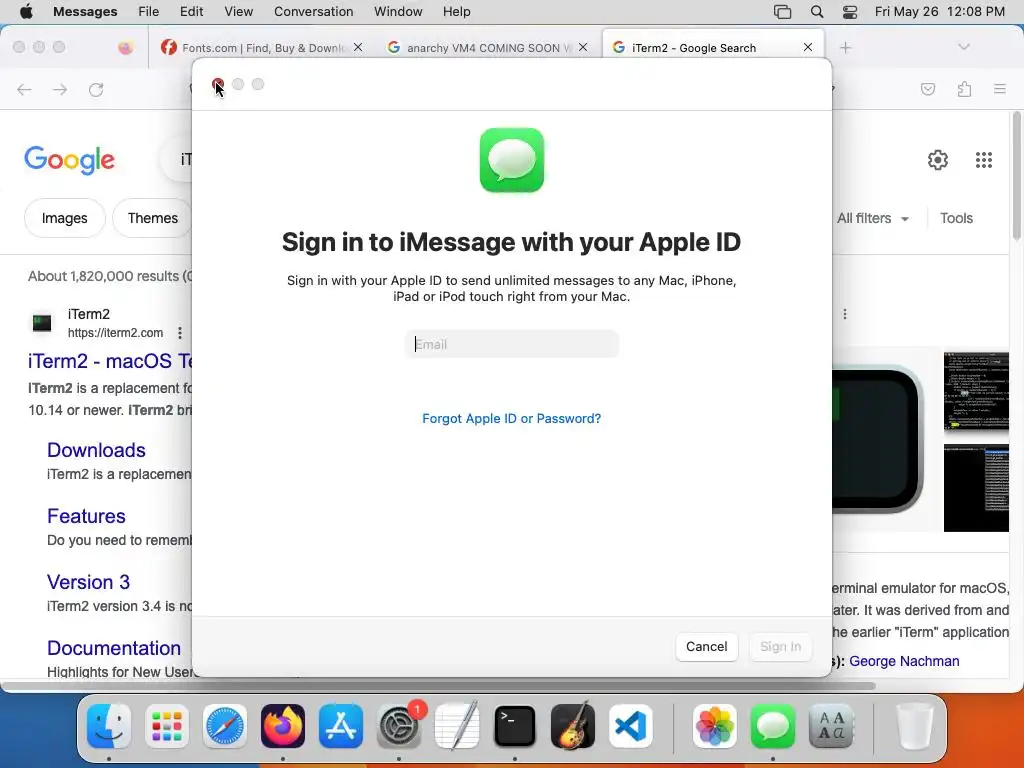Image resolution: width=1024 pixels, height=768 pixels.
Task: Open the Documentation sitelink
Action: (114, 648)
